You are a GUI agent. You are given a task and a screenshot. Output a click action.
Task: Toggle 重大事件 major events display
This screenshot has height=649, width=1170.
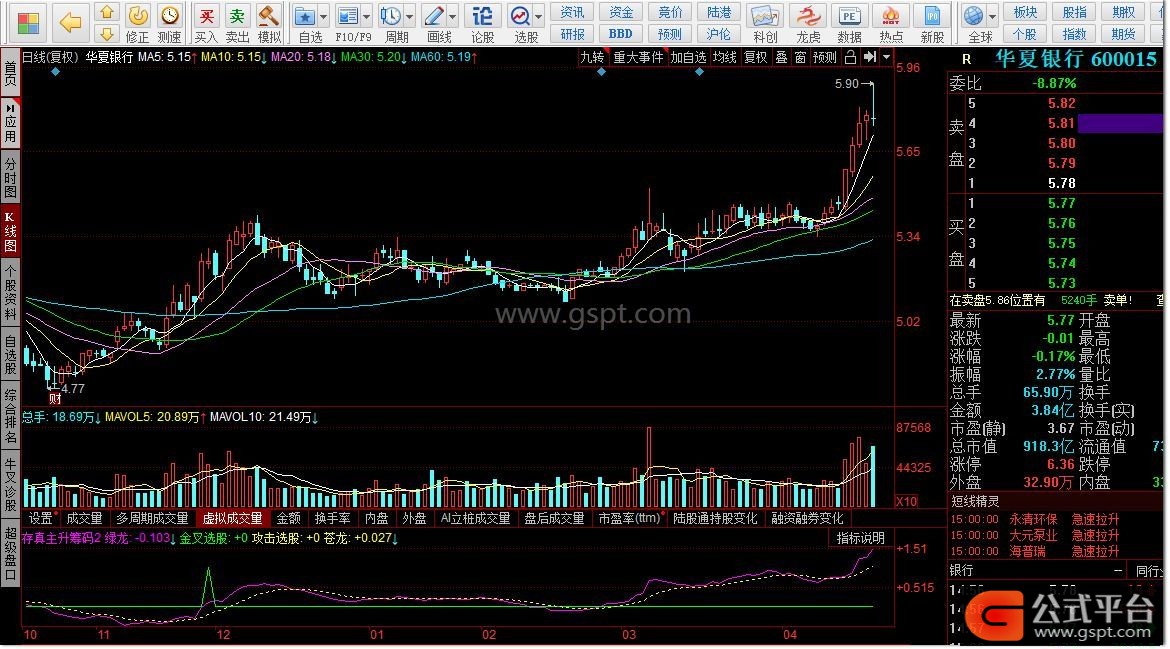638,57
